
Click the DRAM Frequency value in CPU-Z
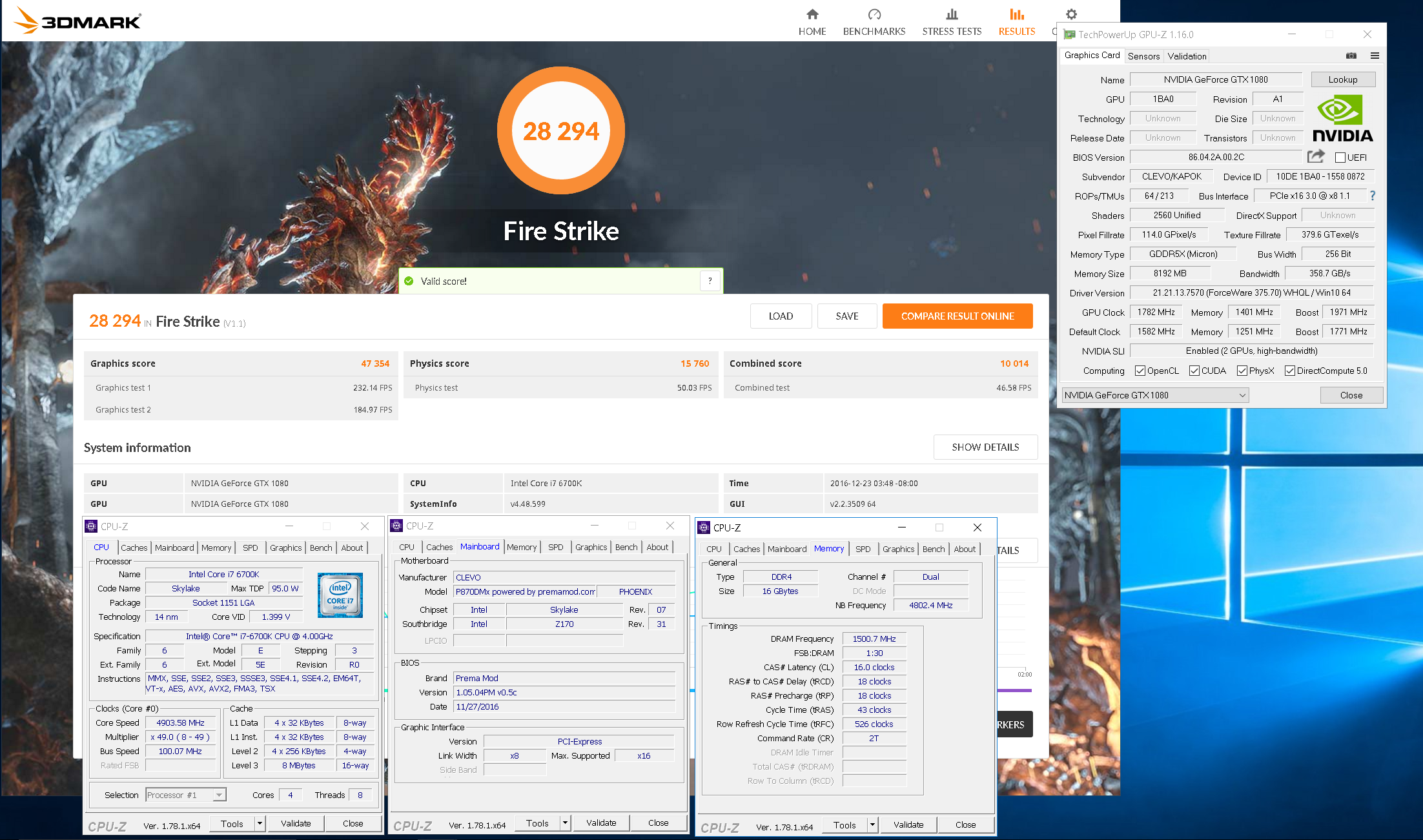coord(874,639)
